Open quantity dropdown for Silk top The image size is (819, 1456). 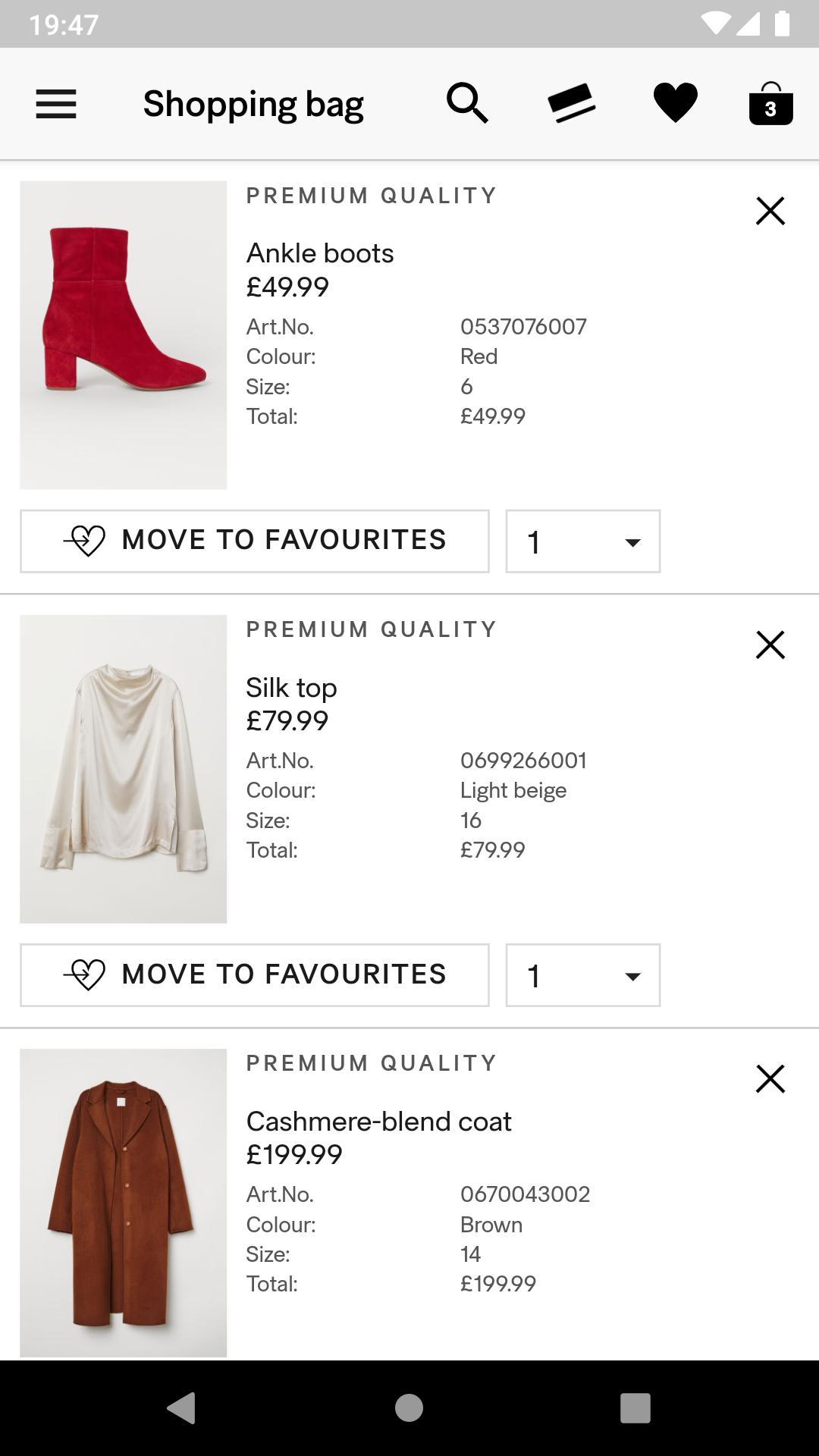[582, 975]
